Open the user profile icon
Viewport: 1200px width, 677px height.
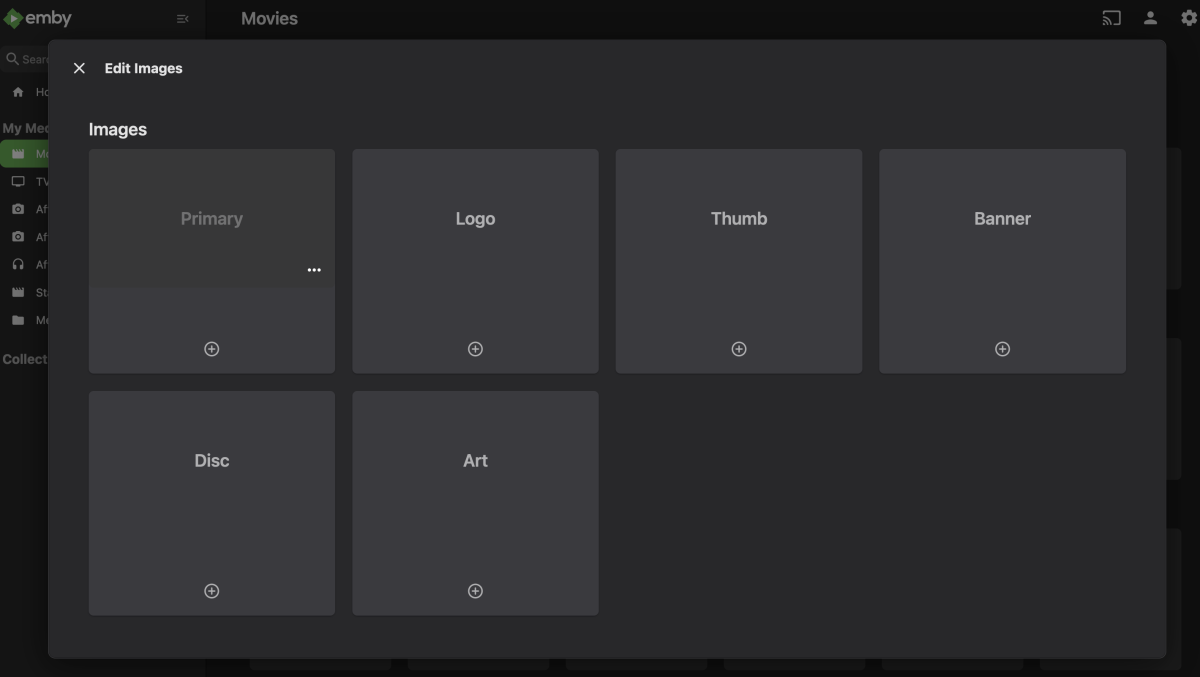pos(1150,17)
